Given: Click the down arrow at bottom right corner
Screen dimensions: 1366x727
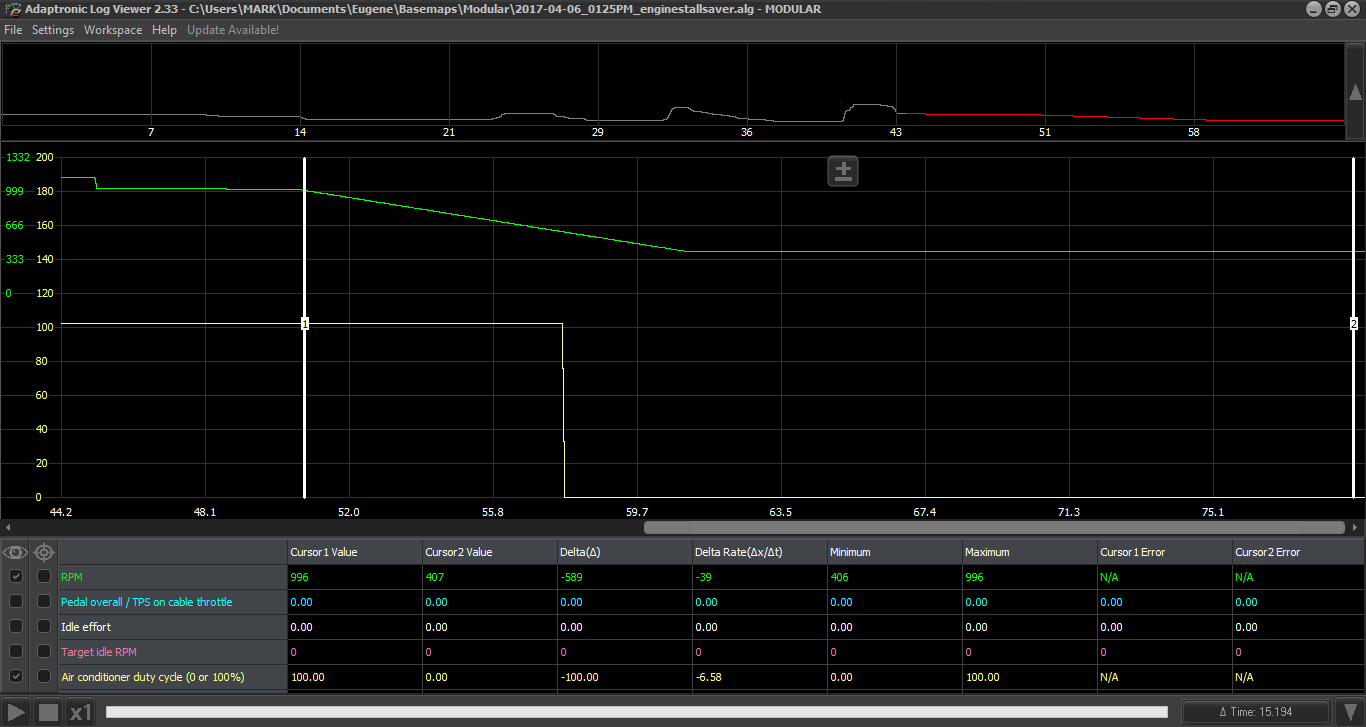Looking at the screenshot, I should click(x=1350, y=712).
